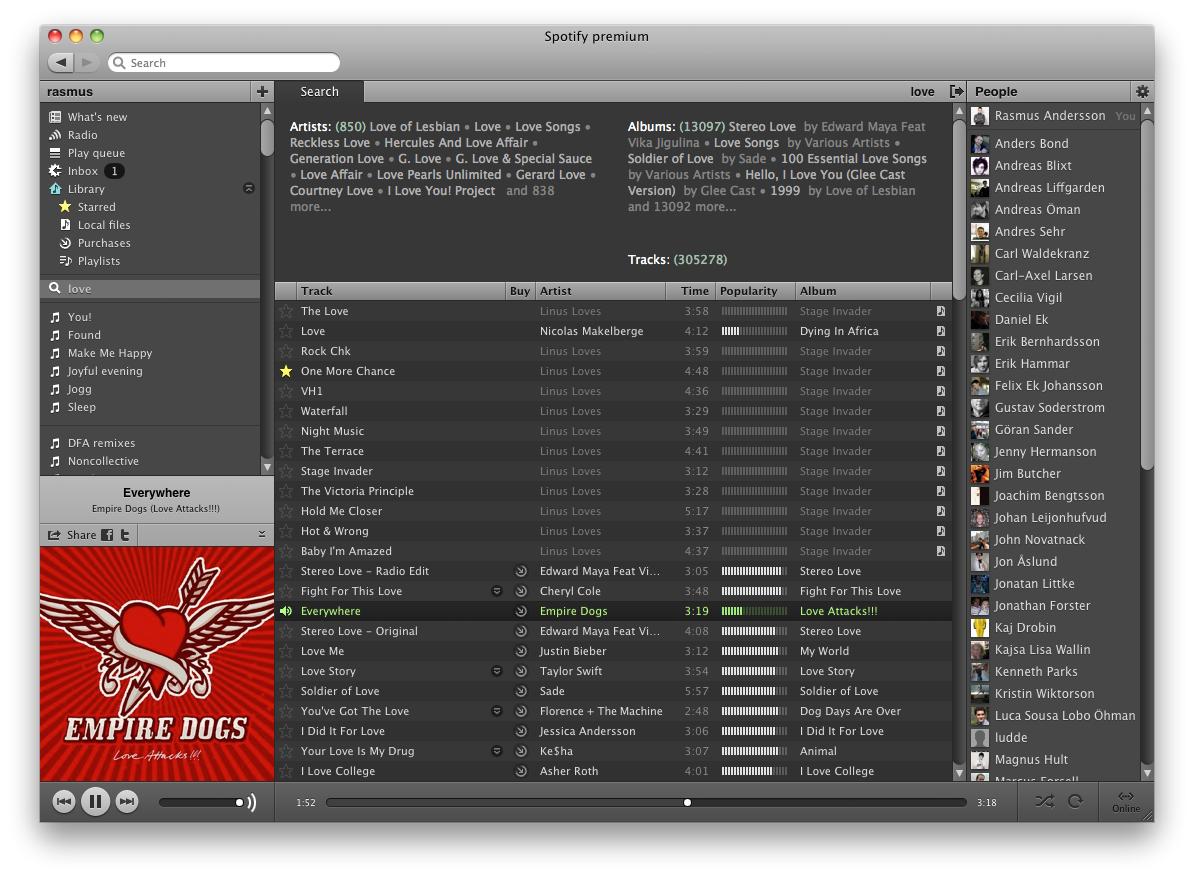1194x877 pixels.
Task: Collapse the Library section in sidebar
Action: tap(249, 189)
